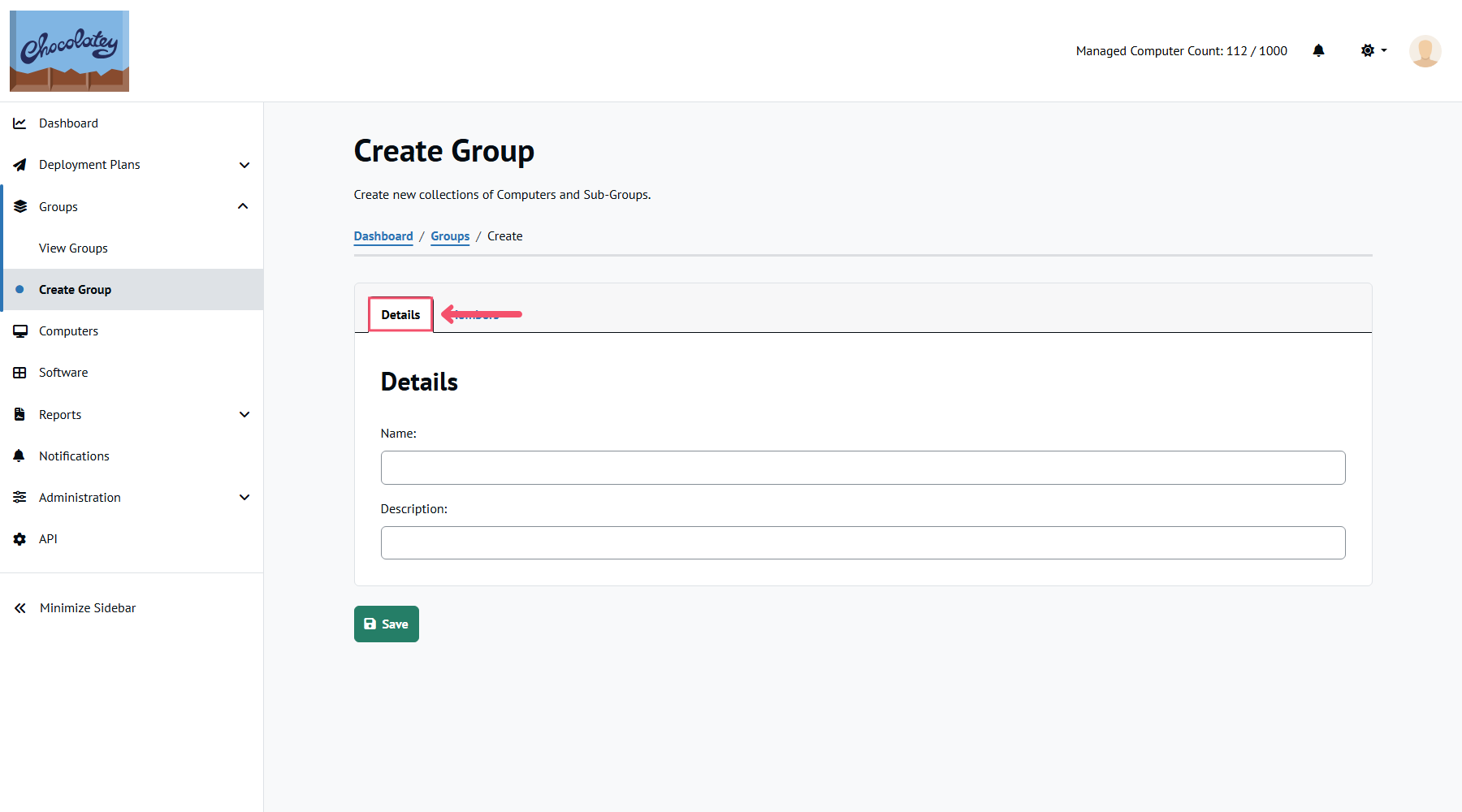Open Software in the sidebar
This screenshot has height=812, width=1462.
pyautogui.click(x=132, y=373)
